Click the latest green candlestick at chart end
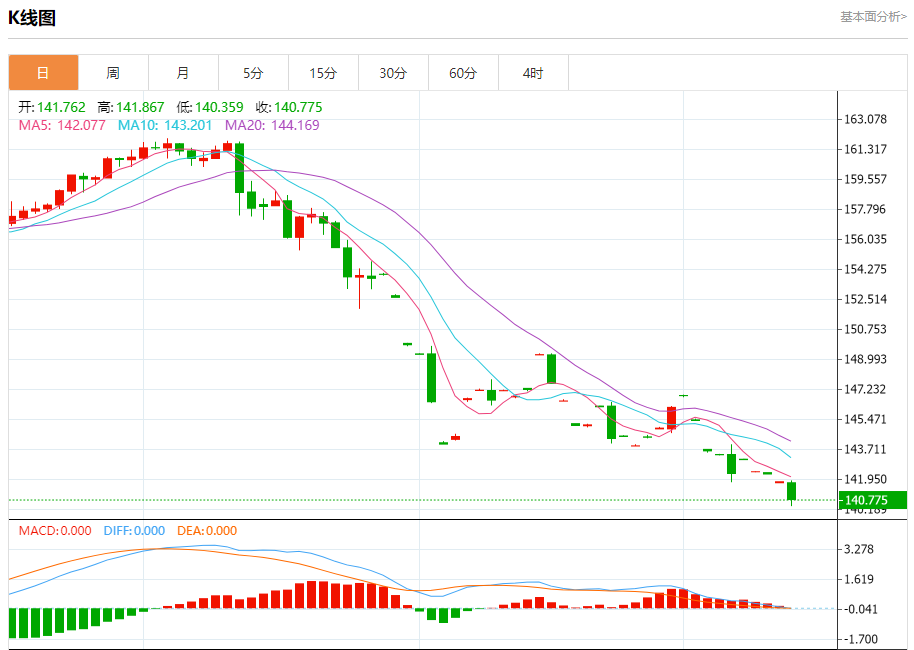The height and width of the screenshot is (650, 914). [x=791, y=491]
